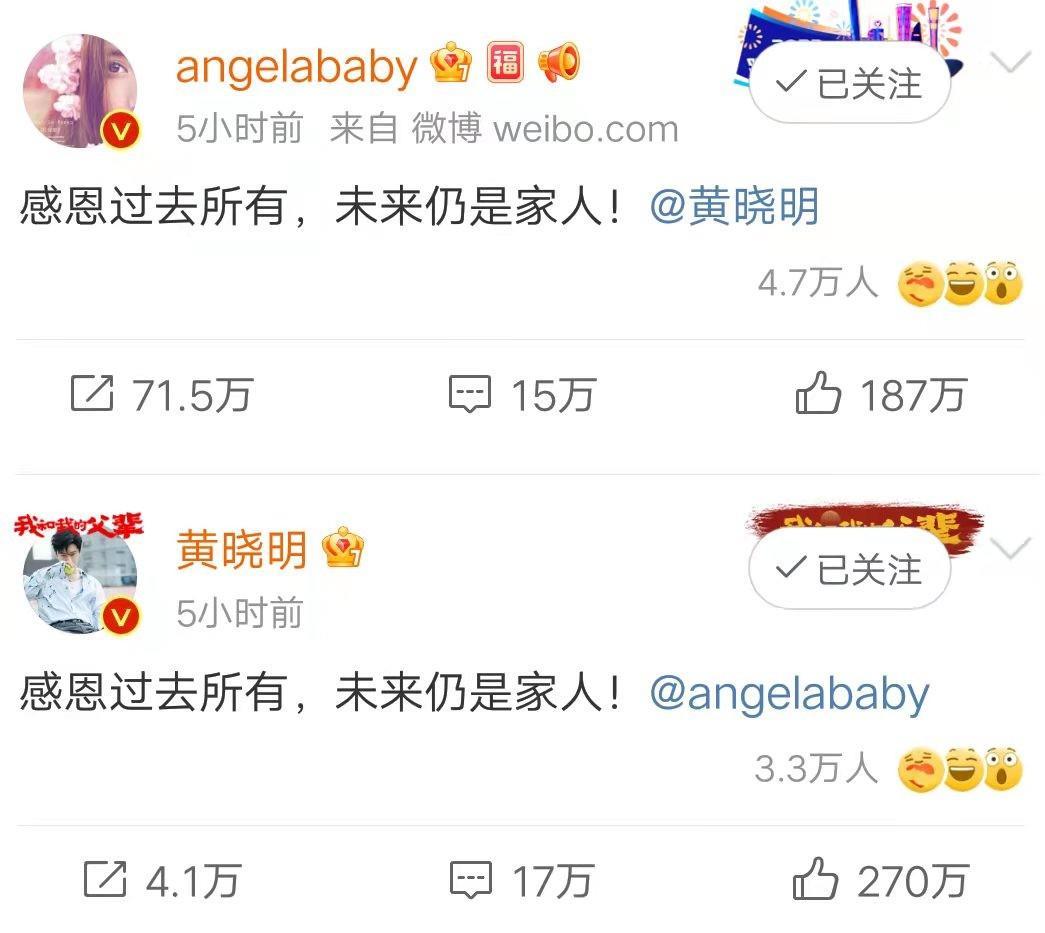Viewport: 1045px width, 933px height.
Task: Expand the chevron menu on angelababy's post
Action: coord(1011,63)
